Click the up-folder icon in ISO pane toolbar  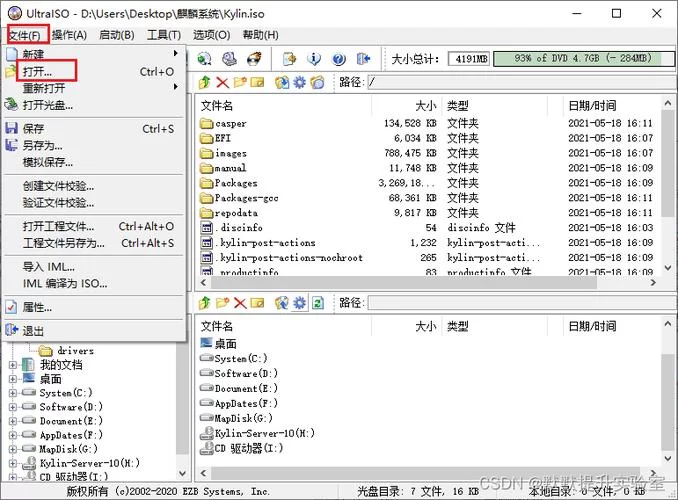[x=205, y=82]
